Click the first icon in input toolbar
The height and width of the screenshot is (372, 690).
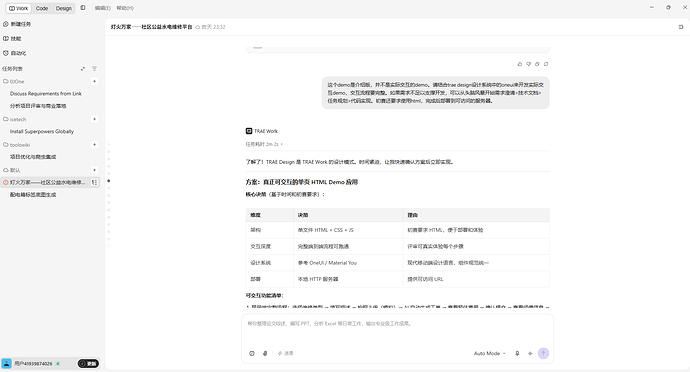pyautogui.click(x=252, y=353)
